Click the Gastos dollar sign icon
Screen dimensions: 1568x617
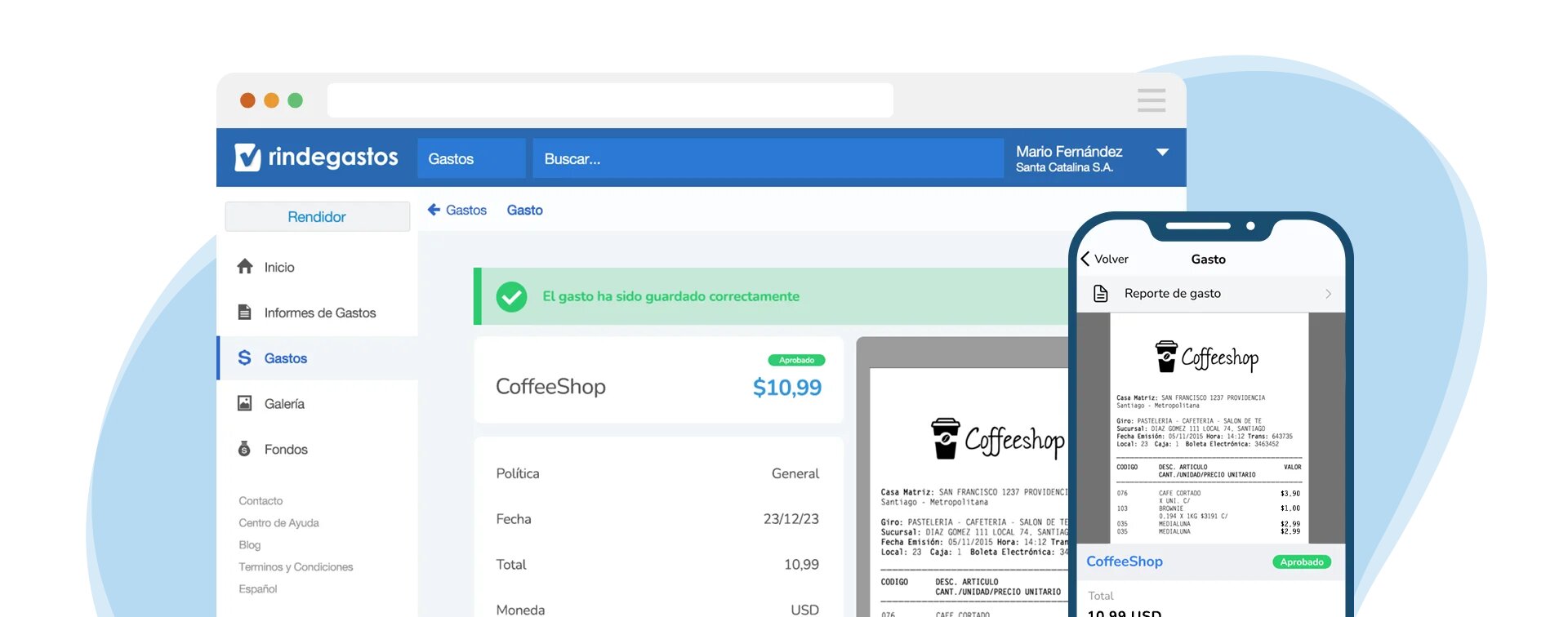tap(244, 358)
